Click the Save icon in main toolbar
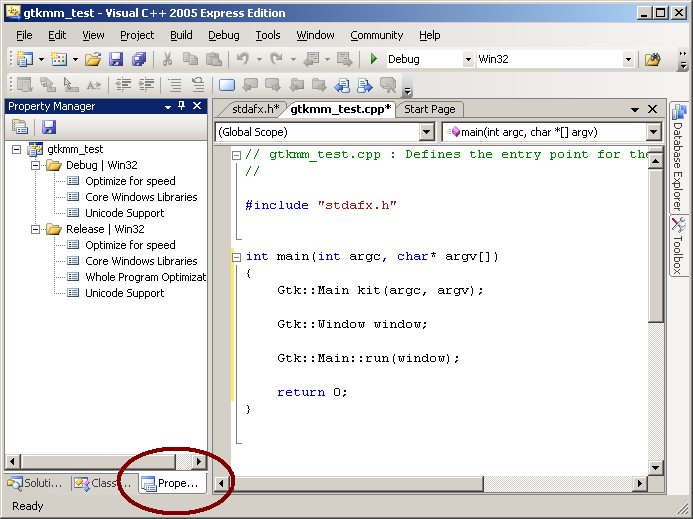 tap(116, 60)
